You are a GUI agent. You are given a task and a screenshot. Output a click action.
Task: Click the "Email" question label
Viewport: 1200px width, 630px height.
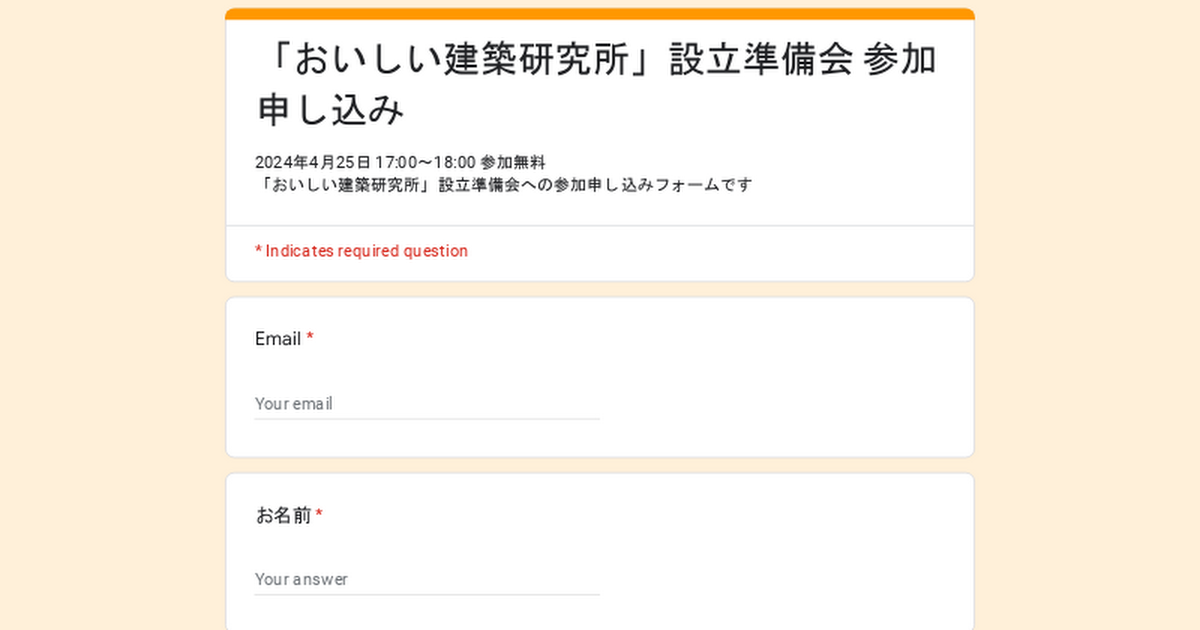pyautogui.click(x=278, y=339)
